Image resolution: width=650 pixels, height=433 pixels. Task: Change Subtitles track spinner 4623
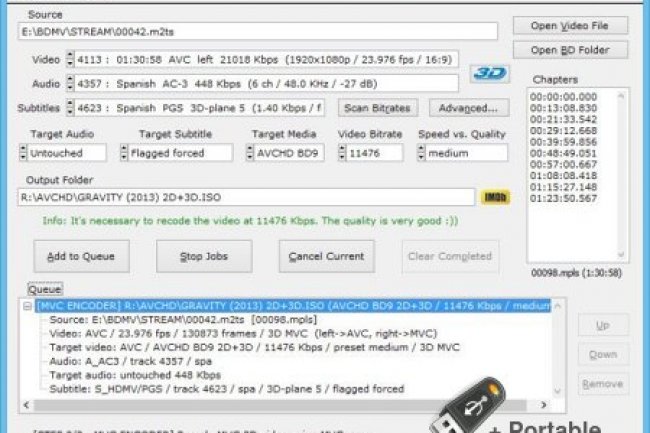[70, 108]
